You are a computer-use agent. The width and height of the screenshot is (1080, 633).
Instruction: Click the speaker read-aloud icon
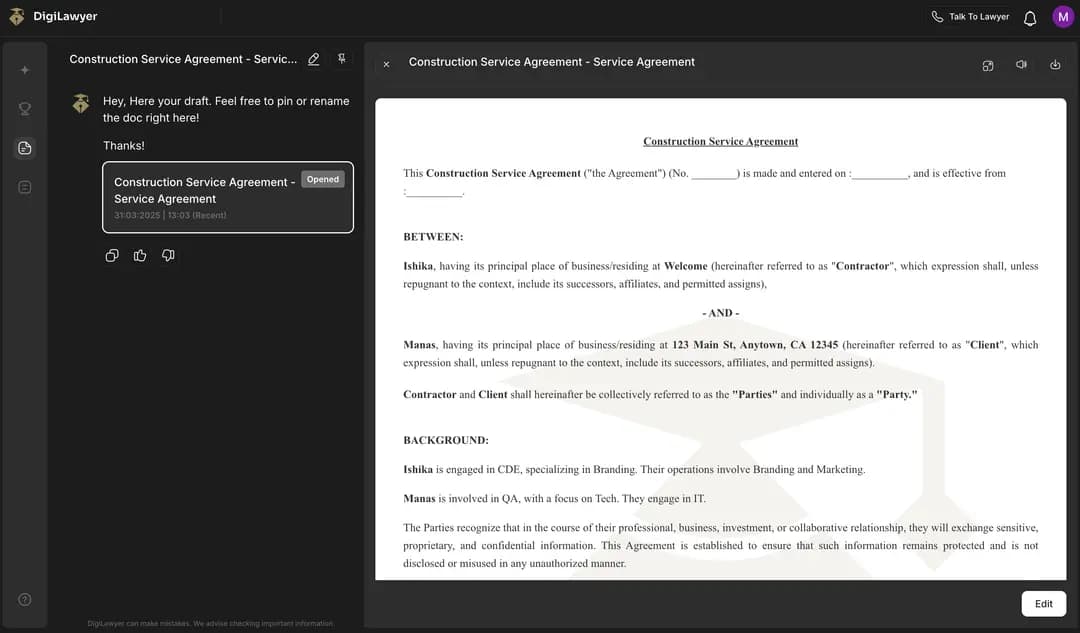click(1021, 65)
